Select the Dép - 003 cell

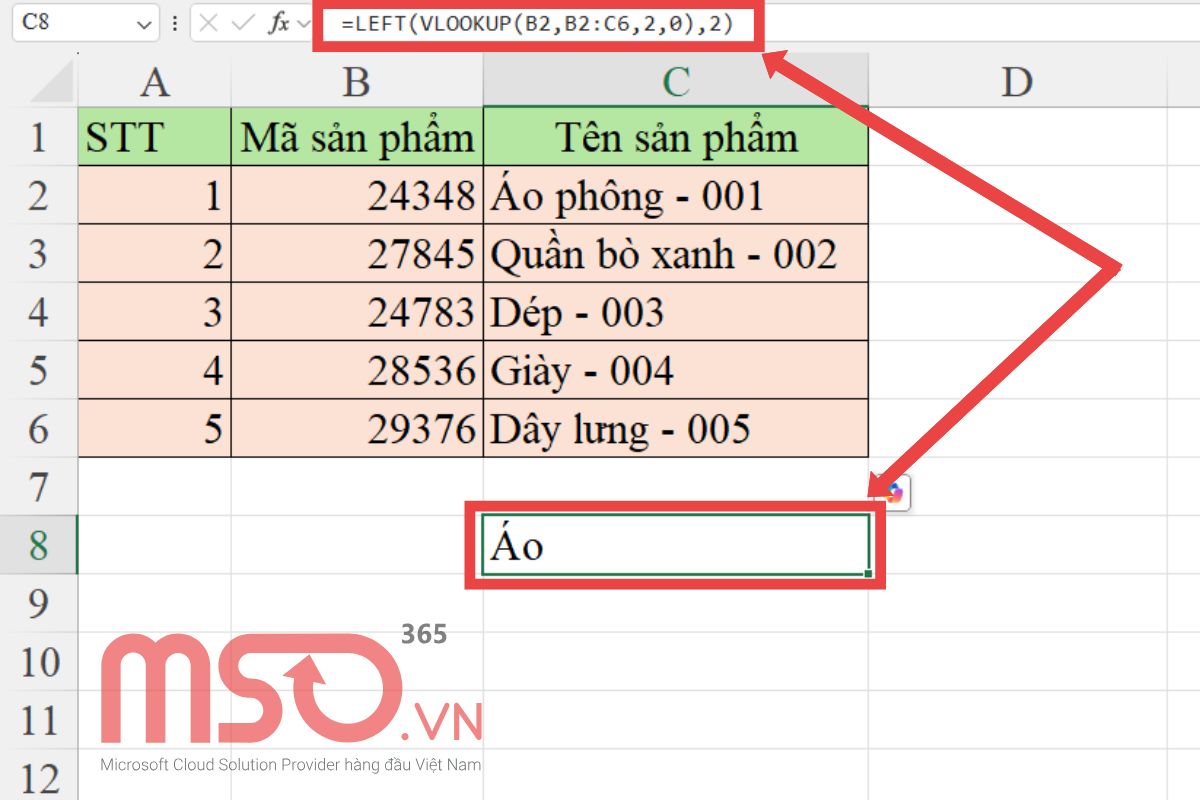point(676,312)
